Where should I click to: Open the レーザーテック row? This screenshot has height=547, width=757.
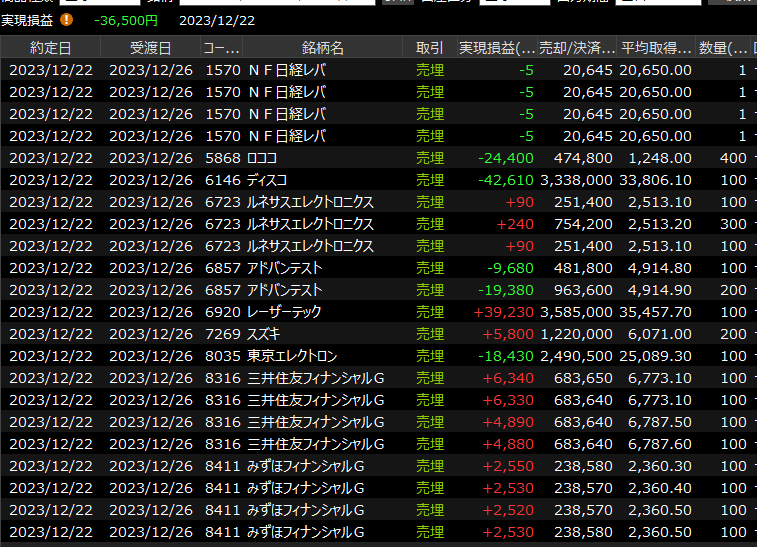(x=284, y=312)
